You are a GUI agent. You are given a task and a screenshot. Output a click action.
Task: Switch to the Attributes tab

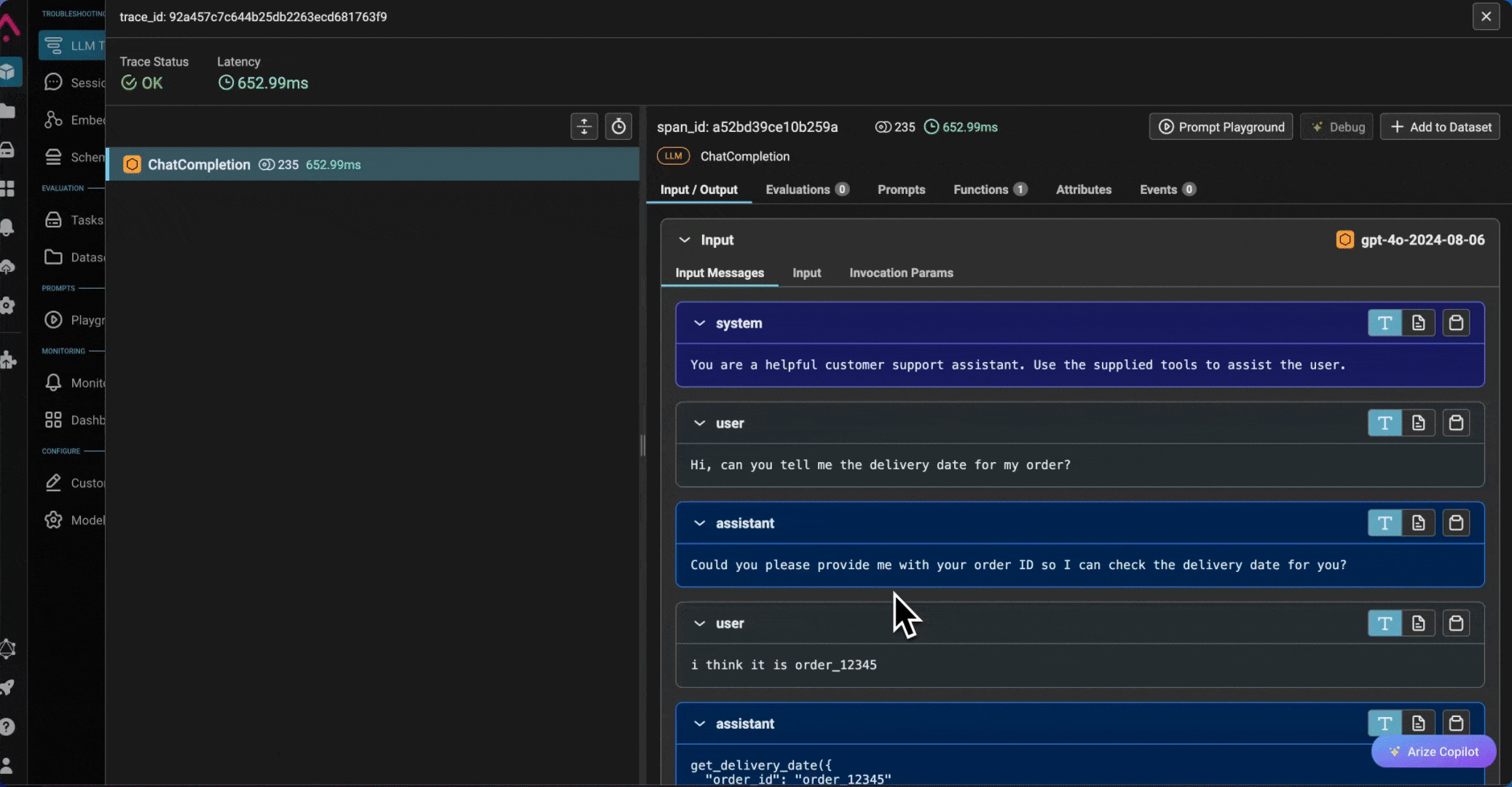[1083, 189]
